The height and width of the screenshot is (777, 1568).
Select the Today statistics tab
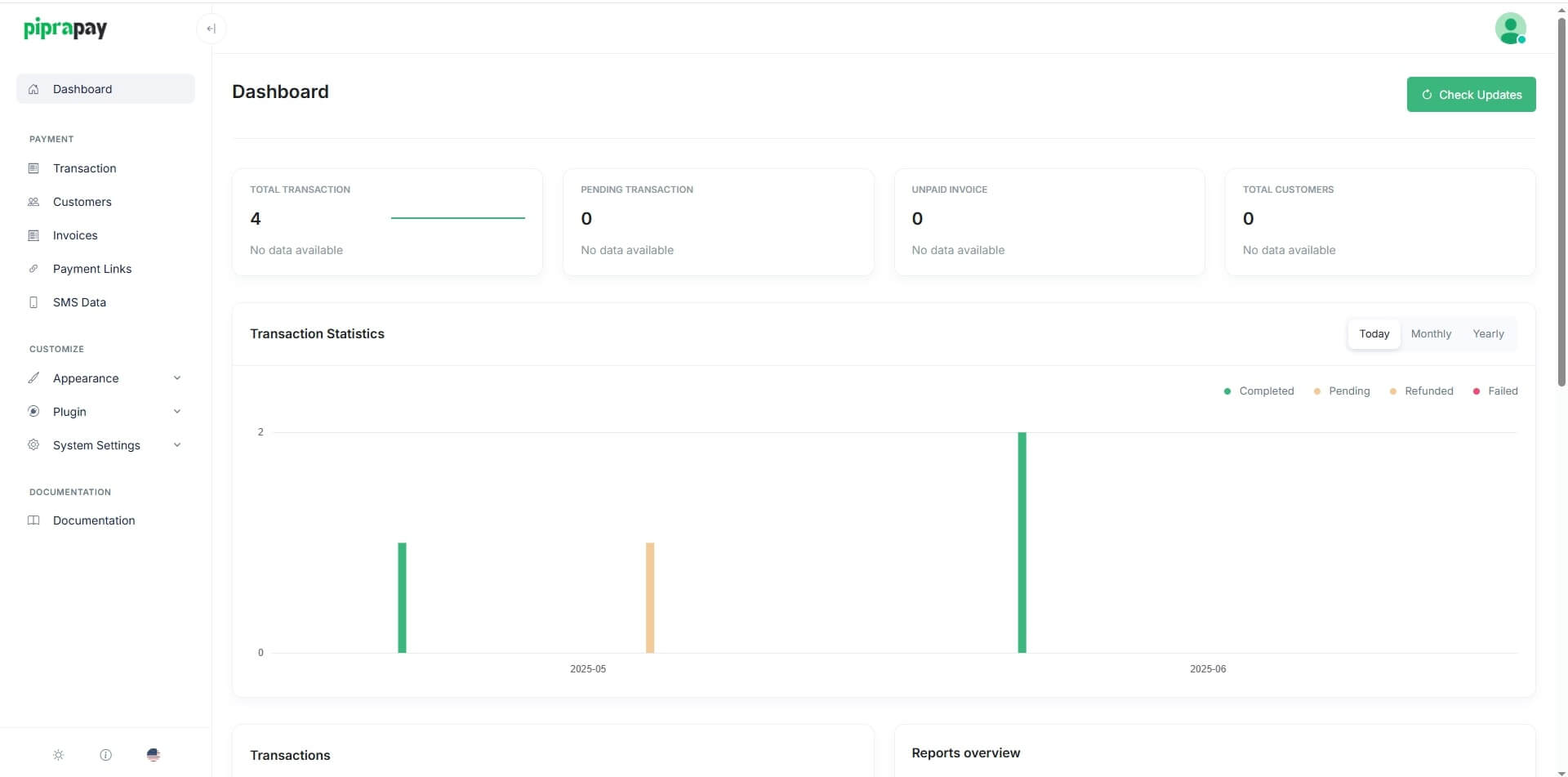[x=1374, y=334]
